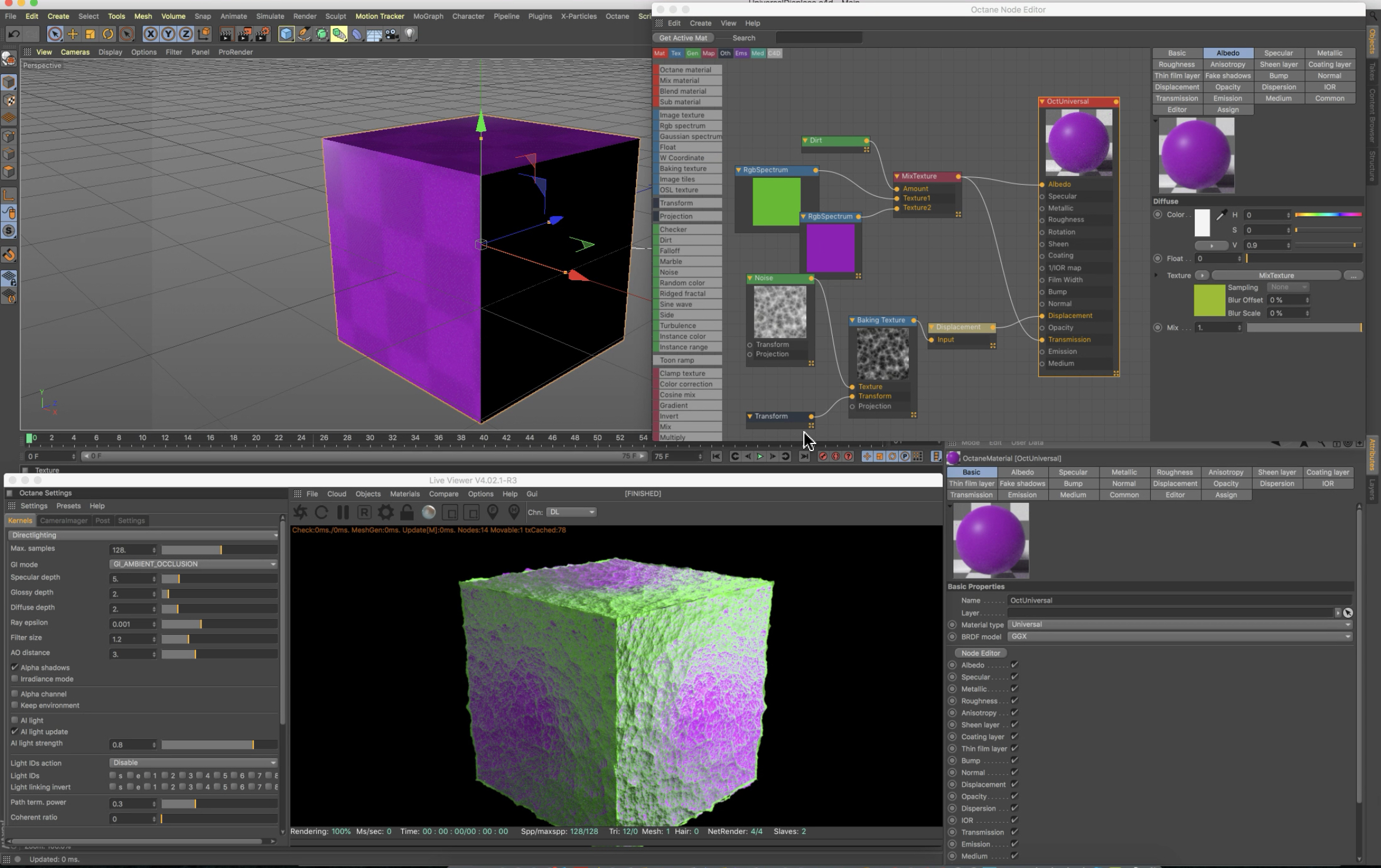
Task: Disable the Alpha shadows checkbox
Action: pos(15,667)
